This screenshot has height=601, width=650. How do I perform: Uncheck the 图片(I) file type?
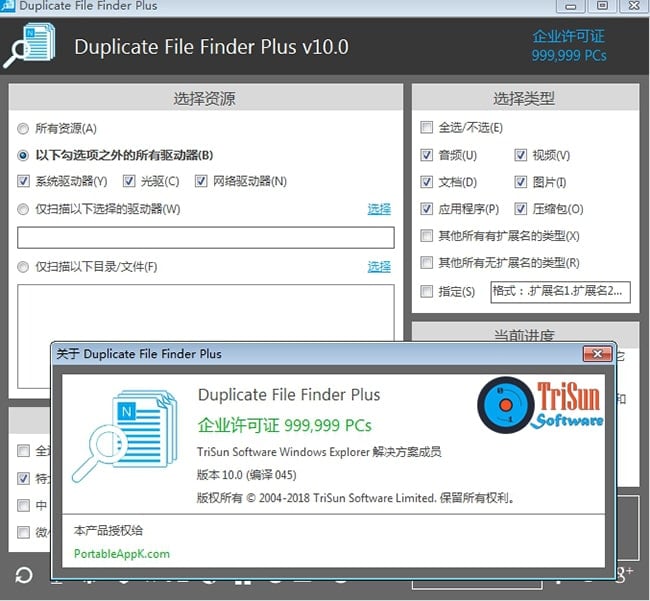point(521,182)
